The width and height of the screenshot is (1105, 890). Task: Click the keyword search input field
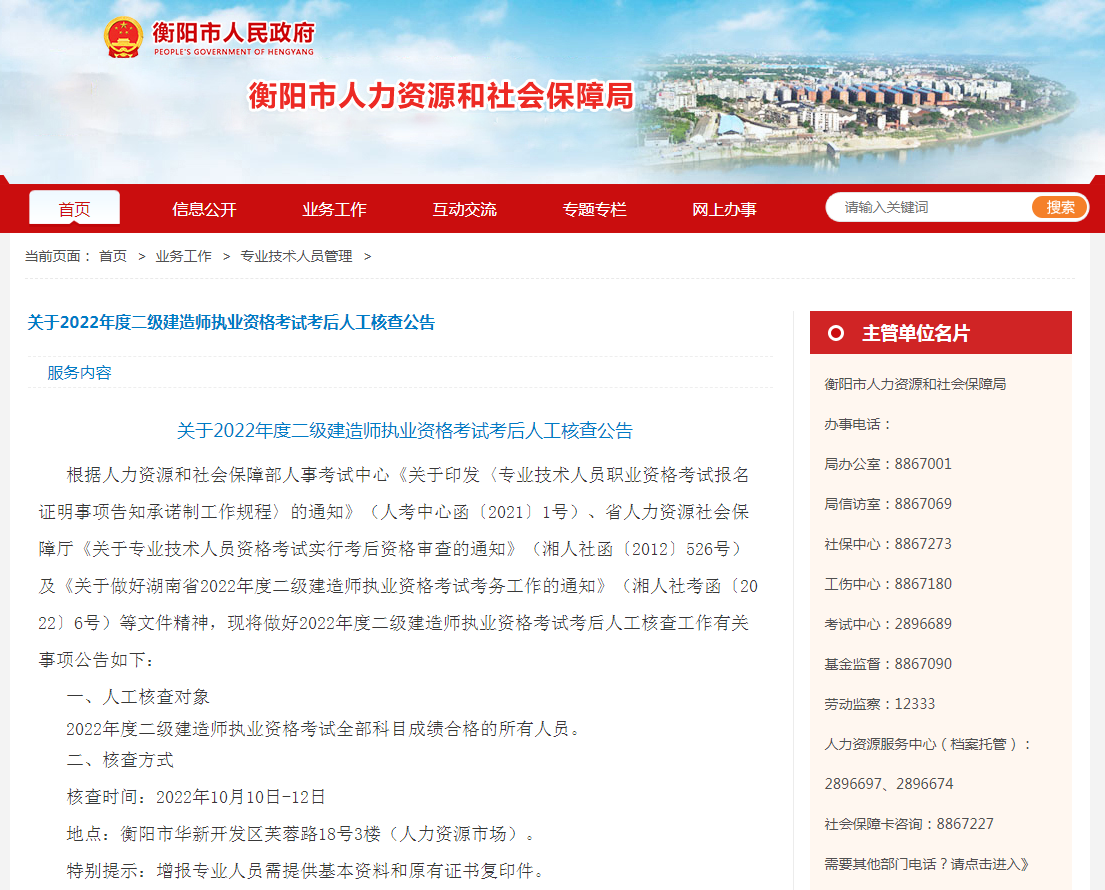coord(930,207)
